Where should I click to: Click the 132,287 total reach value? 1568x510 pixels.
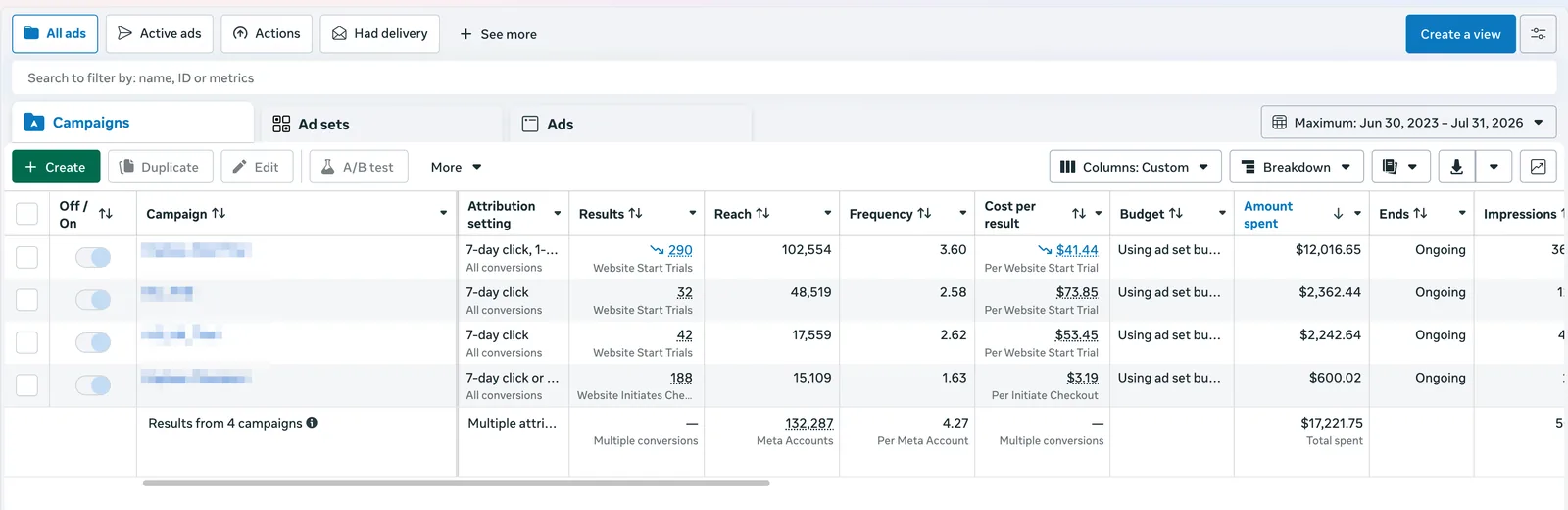tap(809, 423)
